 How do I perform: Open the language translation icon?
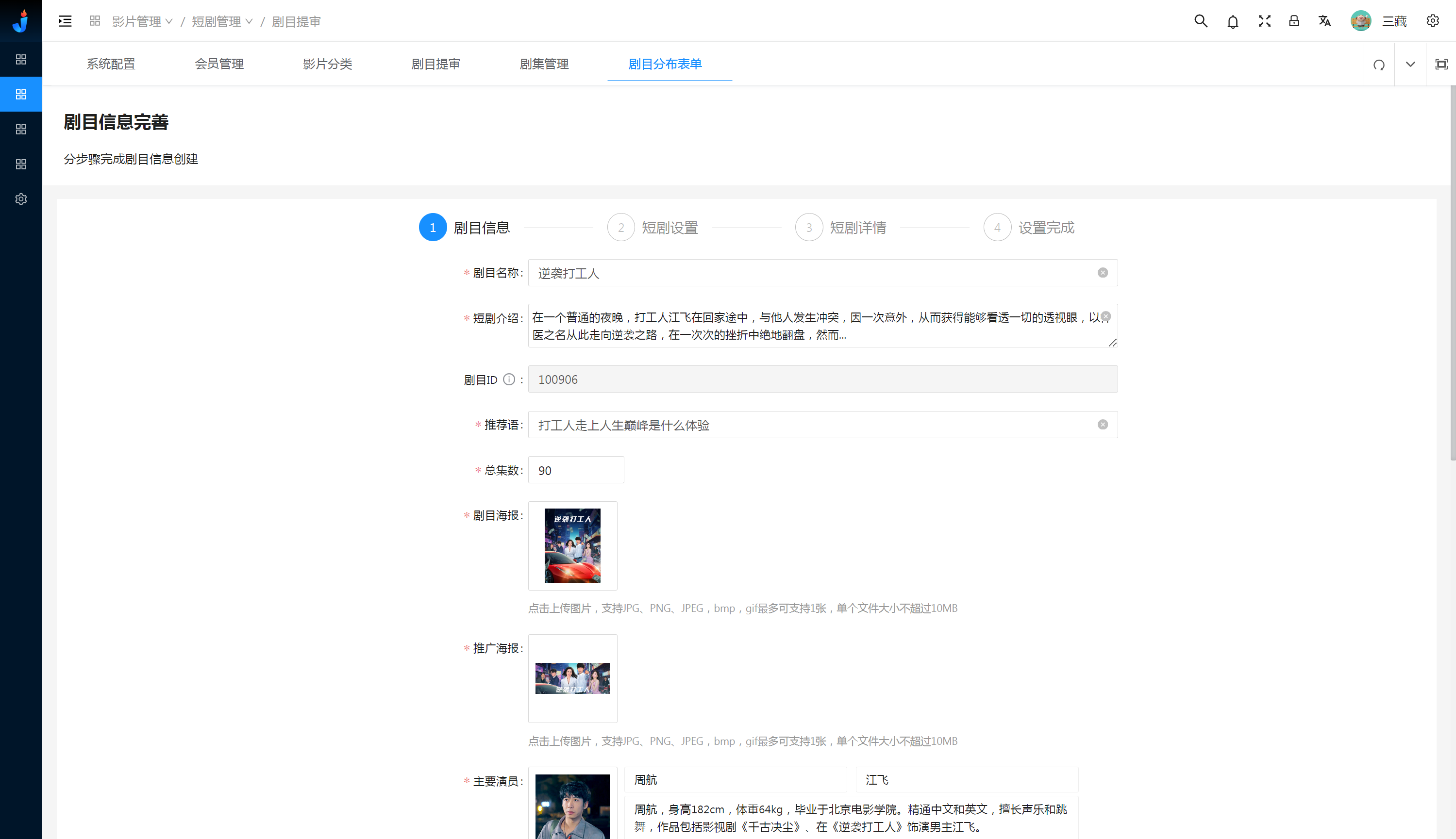[x=1324, y=21]
